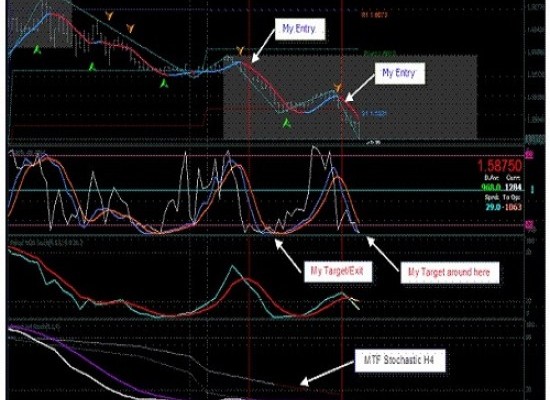This screenshot has width=550, height=400.
Task: Click the leftmost green up arrow on price chart
Action: (37, 49)
